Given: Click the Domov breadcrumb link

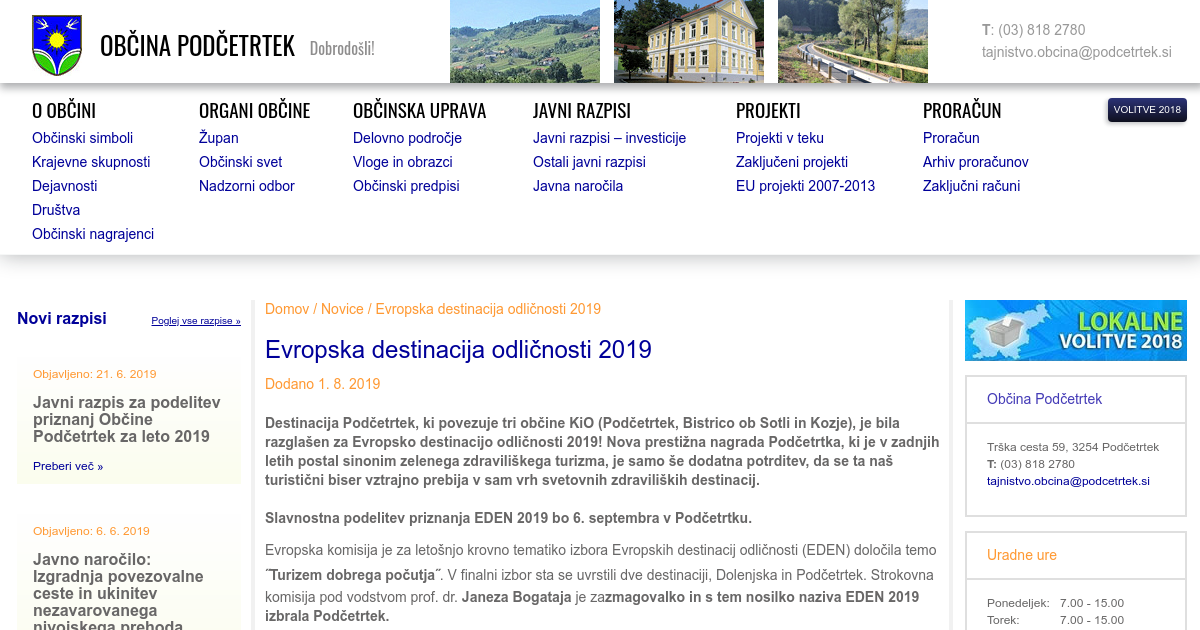Looking at the screenshot, I should click(286, 309).
